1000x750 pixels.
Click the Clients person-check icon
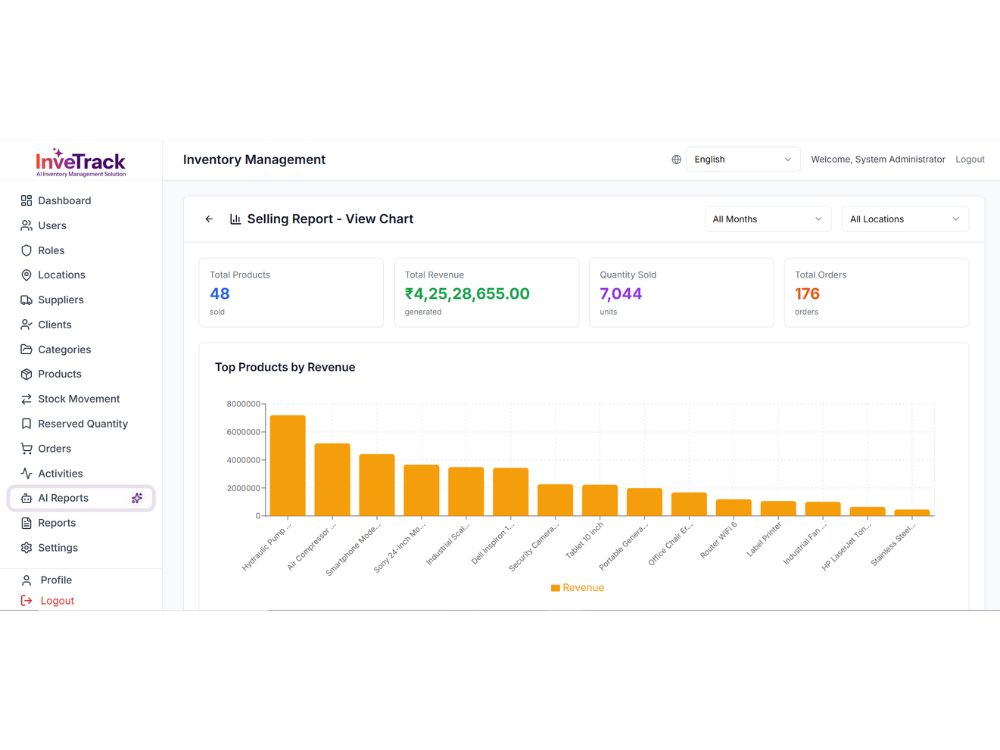tap(26, 325)
